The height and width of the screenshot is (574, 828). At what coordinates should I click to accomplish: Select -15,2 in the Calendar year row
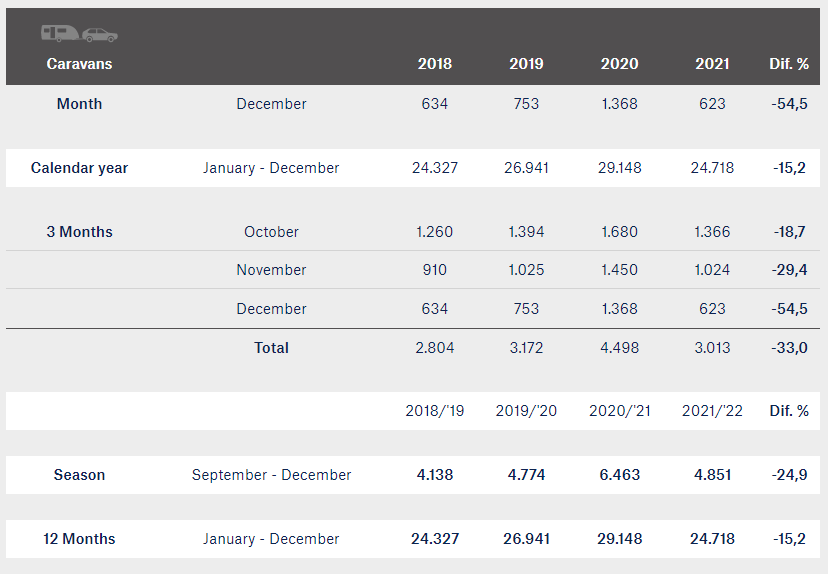pos(789,168)
